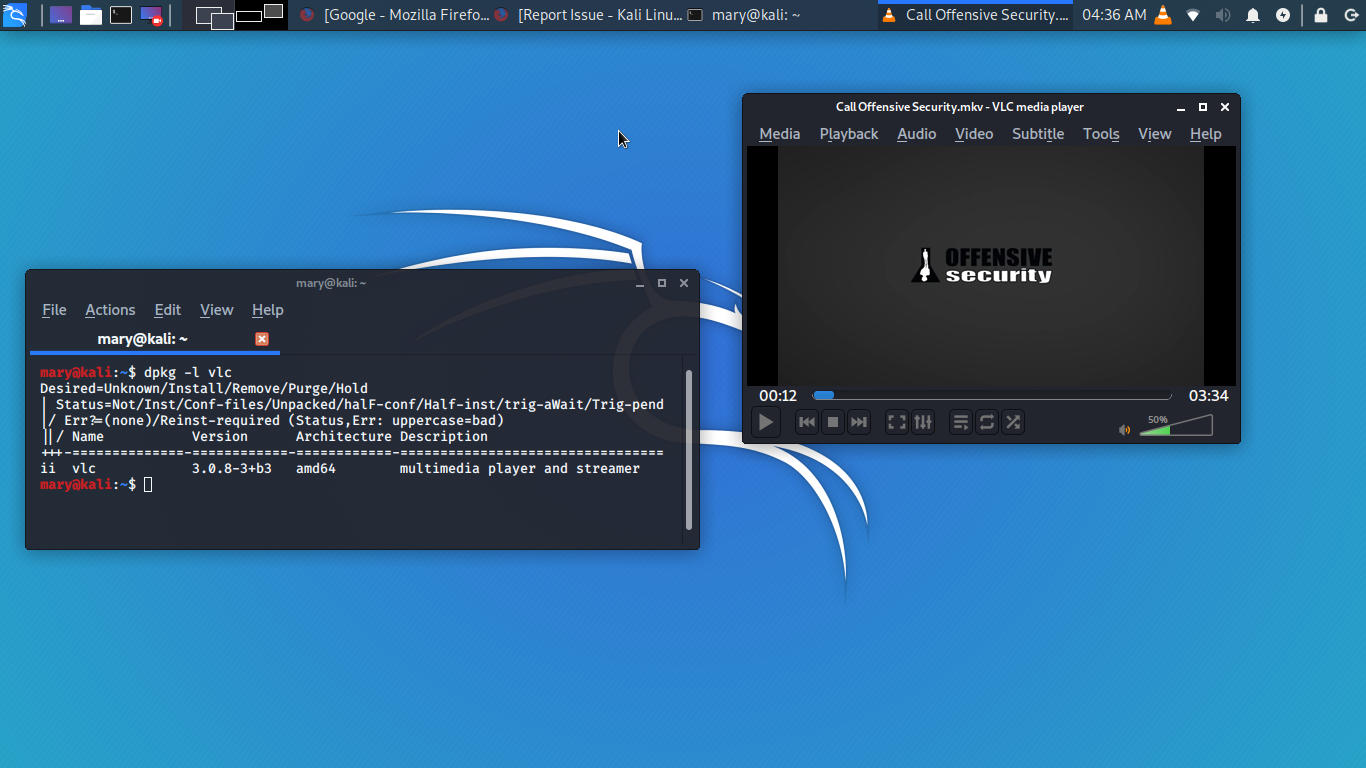
Task: Skip to next media in VLC
Action: pos(858,423)
